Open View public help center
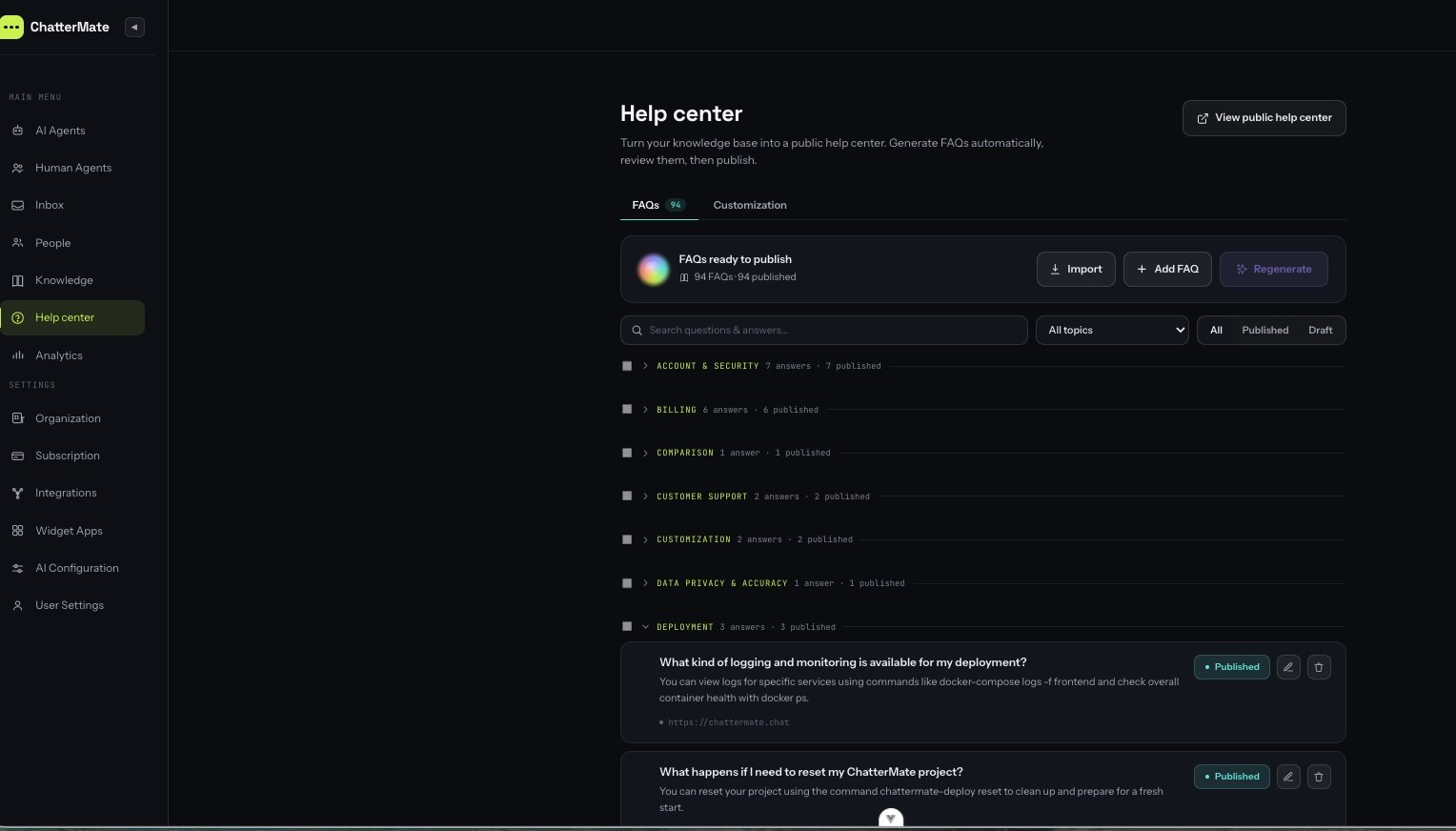 pos(1264,118)
